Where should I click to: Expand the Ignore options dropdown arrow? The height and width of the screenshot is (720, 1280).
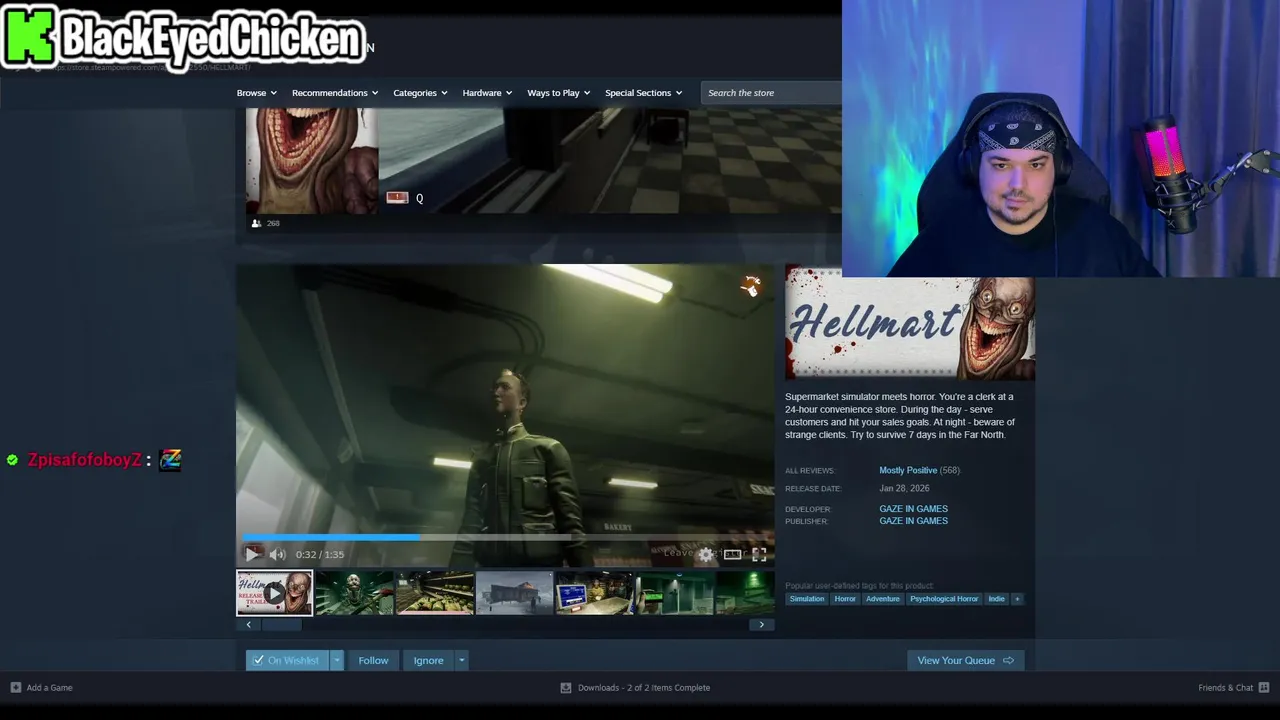click(x=461, y=660)
